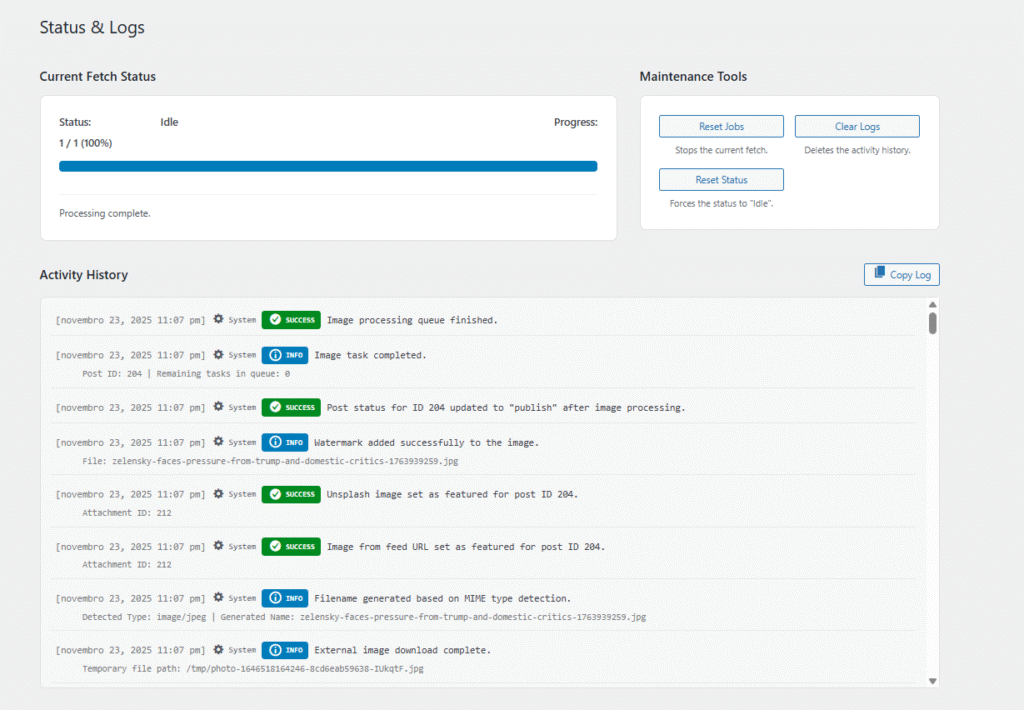Image resolution: width=1024 pixels, height=710 pixels.
Task: Click the SUCCESS badge on "Image from feed URL" entry
Action: click(x=291, y=546)
